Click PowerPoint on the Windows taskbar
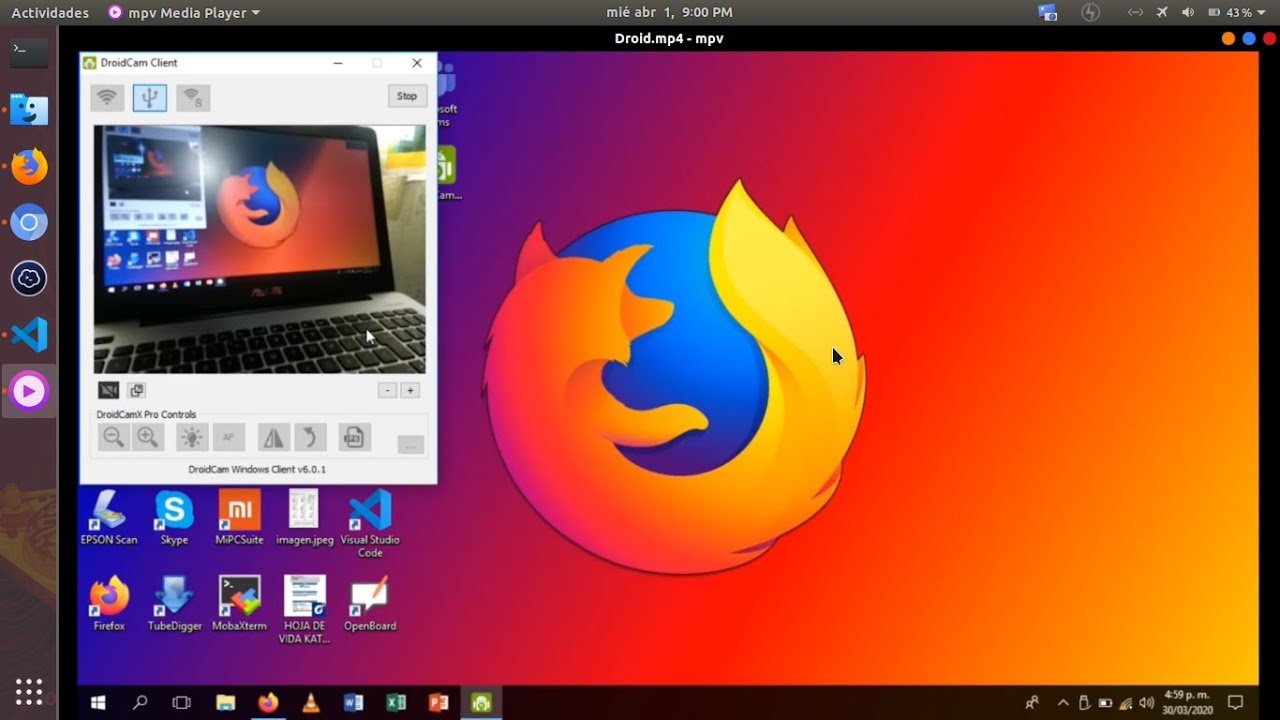Screen dimensions: 1280x720 [x=438, y=703]
